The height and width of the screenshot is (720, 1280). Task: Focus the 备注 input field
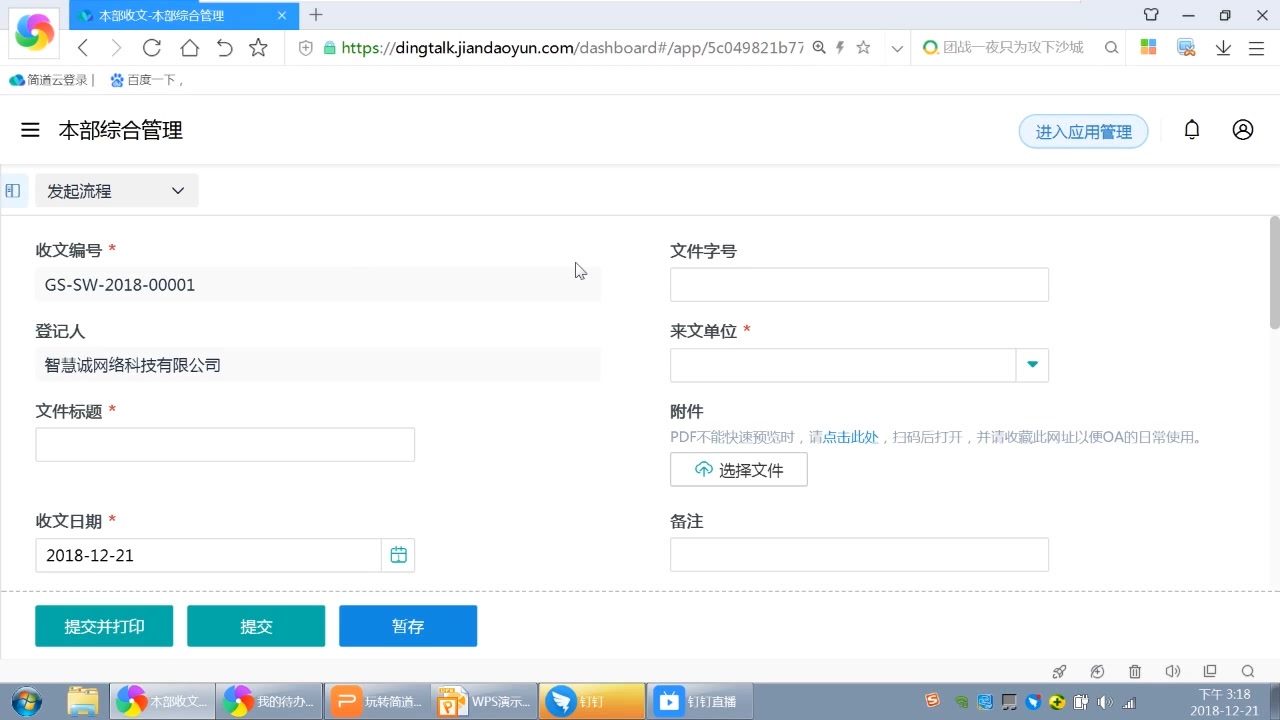859,555
